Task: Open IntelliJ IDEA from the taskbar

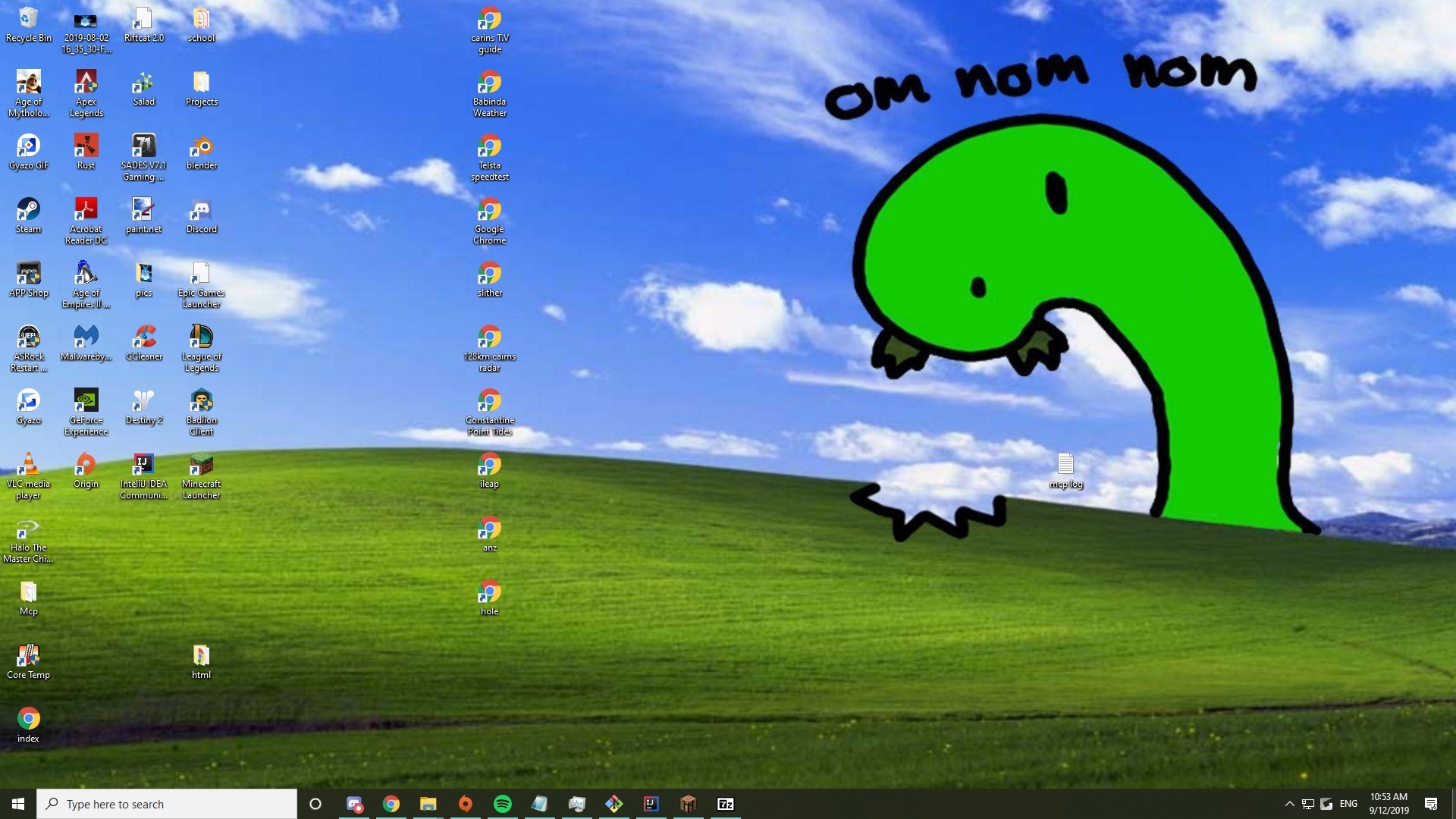Action: click(651, 804)
